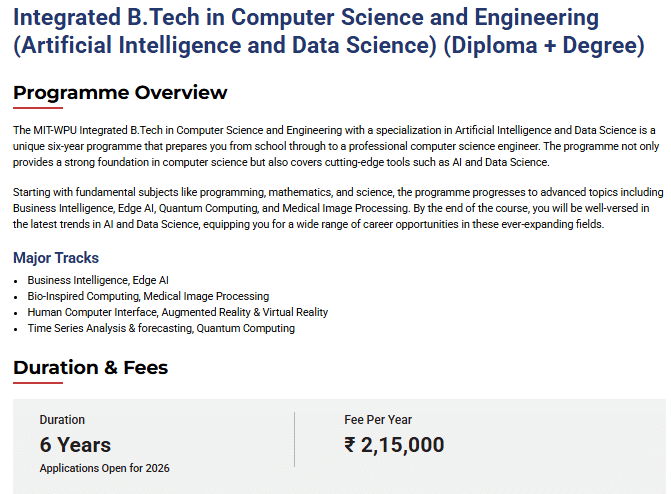Viewport: 671px width, 494px height.
Task: Select the Time Series Analysis & forecasting item
Action: (x=161, y=328)
